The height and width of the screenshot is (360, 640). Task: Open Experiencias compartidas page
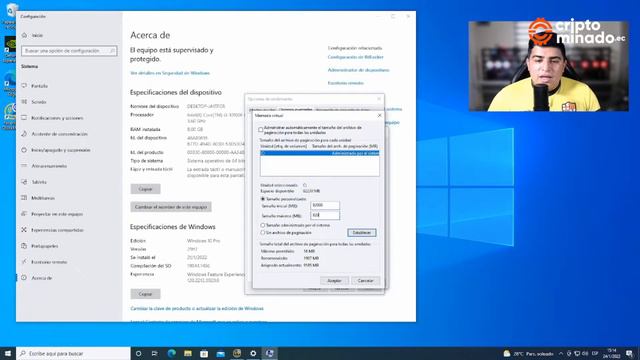tap(57, 230)
